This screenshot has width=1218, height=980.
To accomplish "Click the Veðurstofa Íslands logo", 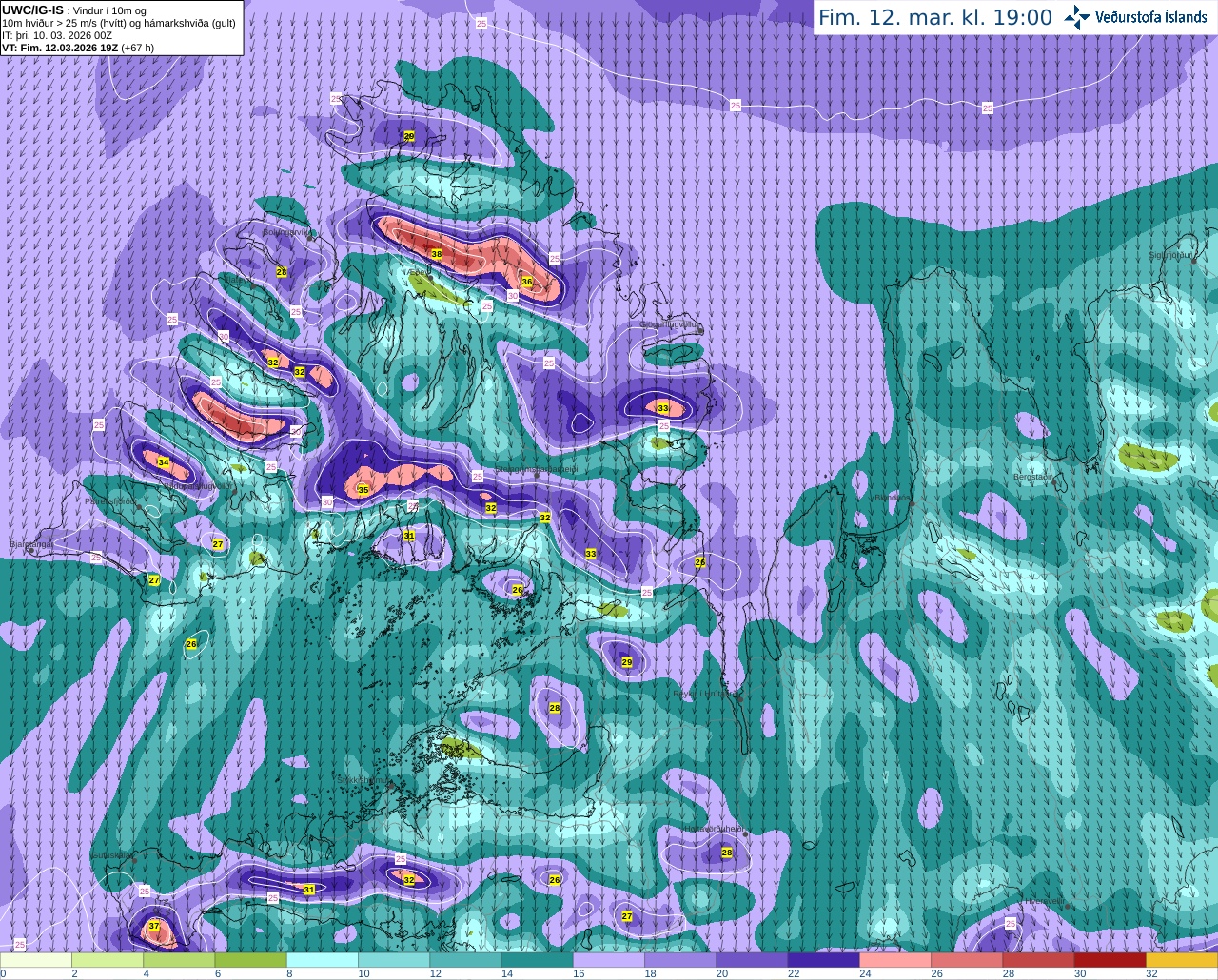I will point(1135,17).
